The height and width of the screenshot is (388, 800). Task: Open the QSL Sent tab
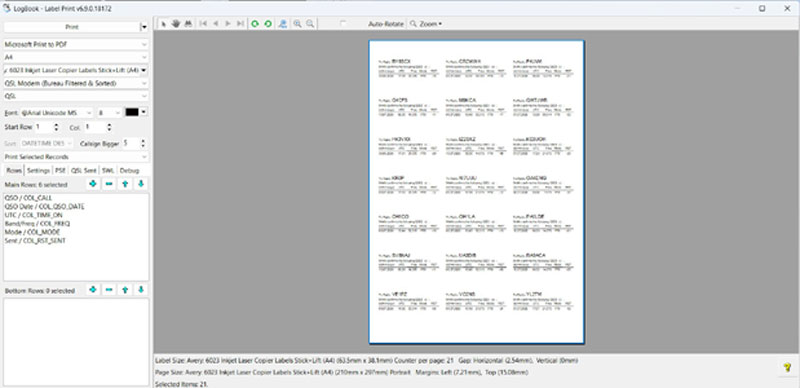tap(83, 171)
